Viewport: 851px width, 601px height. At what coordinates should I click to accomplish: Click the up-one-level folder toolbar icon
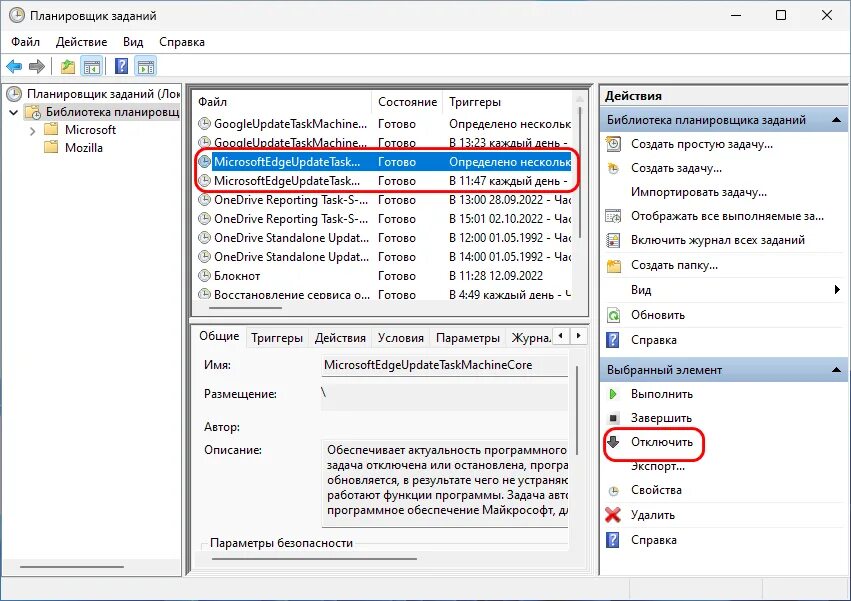67,67
